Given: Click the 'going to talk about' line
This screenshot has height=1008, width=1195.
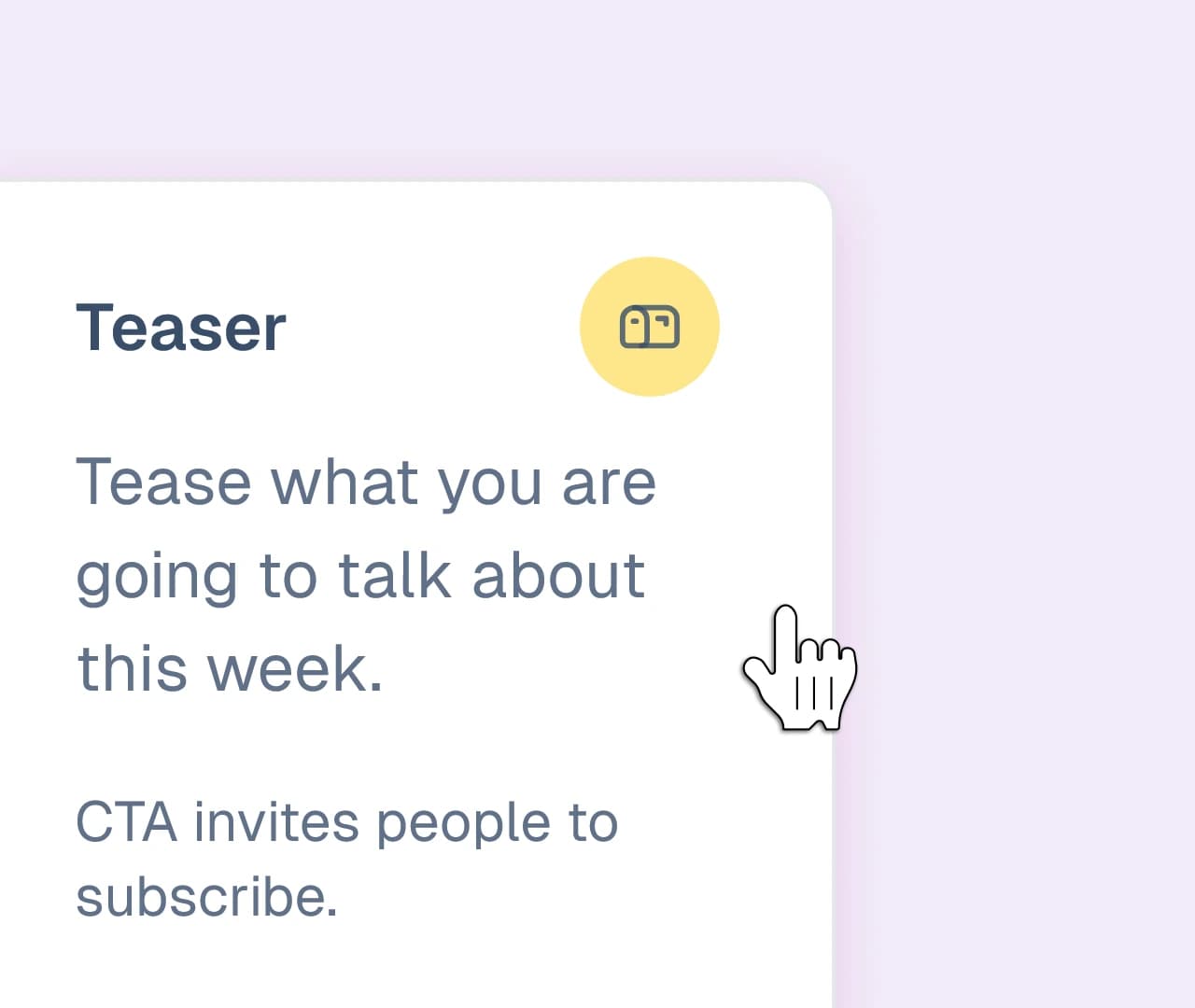Looking at the screenshot, I should point(359,576).
